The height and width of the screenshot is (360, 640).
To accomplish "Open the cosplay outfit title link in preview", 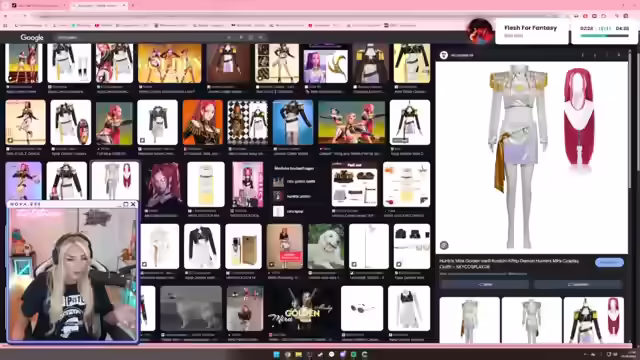I will pos(509,264).
